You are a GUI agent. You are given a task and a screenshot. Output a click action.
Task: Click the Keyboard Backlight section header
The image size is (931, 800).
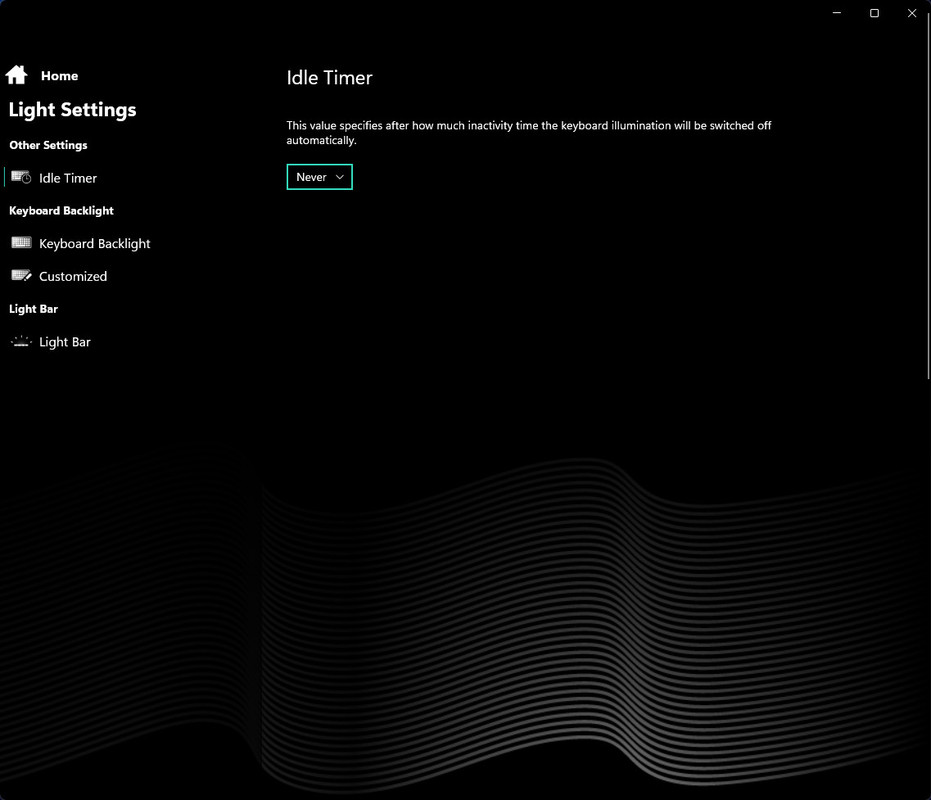61,211
